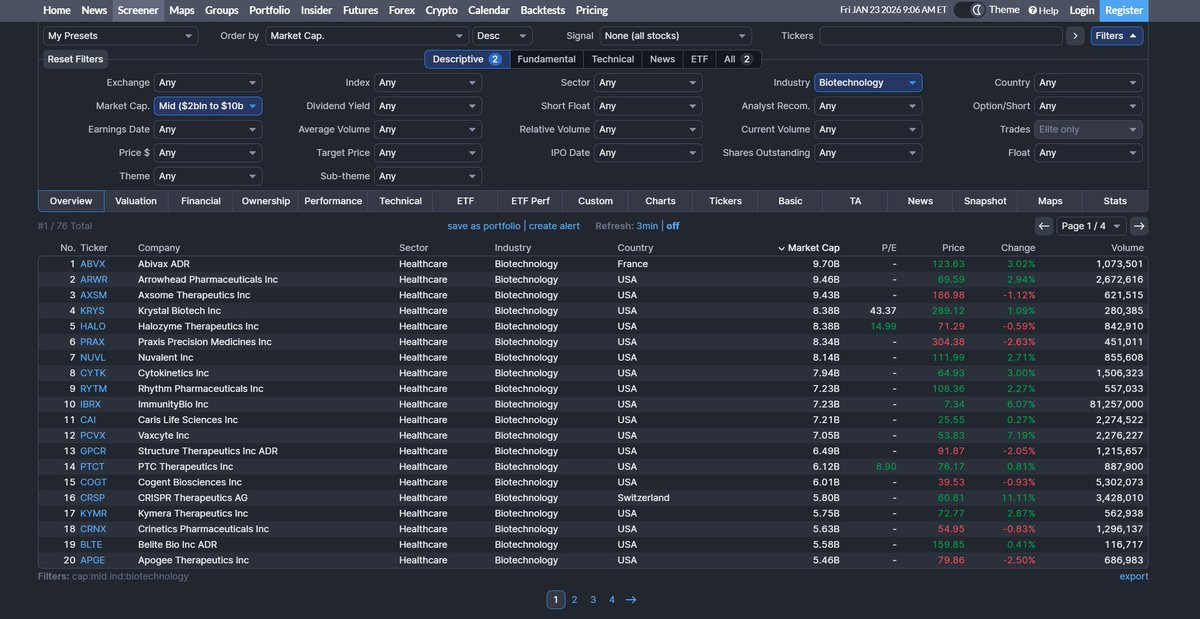This screenshot has width=1200, height=619.
Task: Open the Page 1 / 4 selector
Action: (x=1091, y=226)
